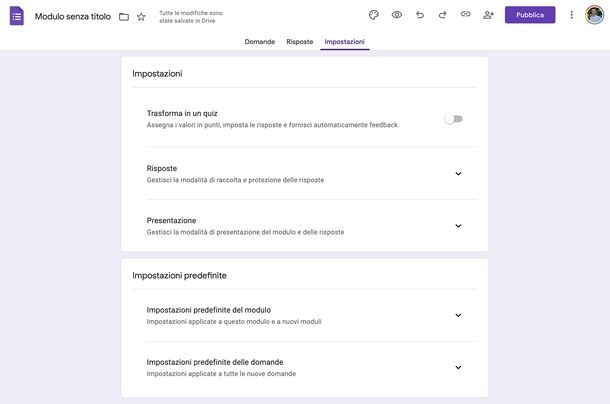
Task: Open the three-dot more options menu
Action: [x=572, y=15]
